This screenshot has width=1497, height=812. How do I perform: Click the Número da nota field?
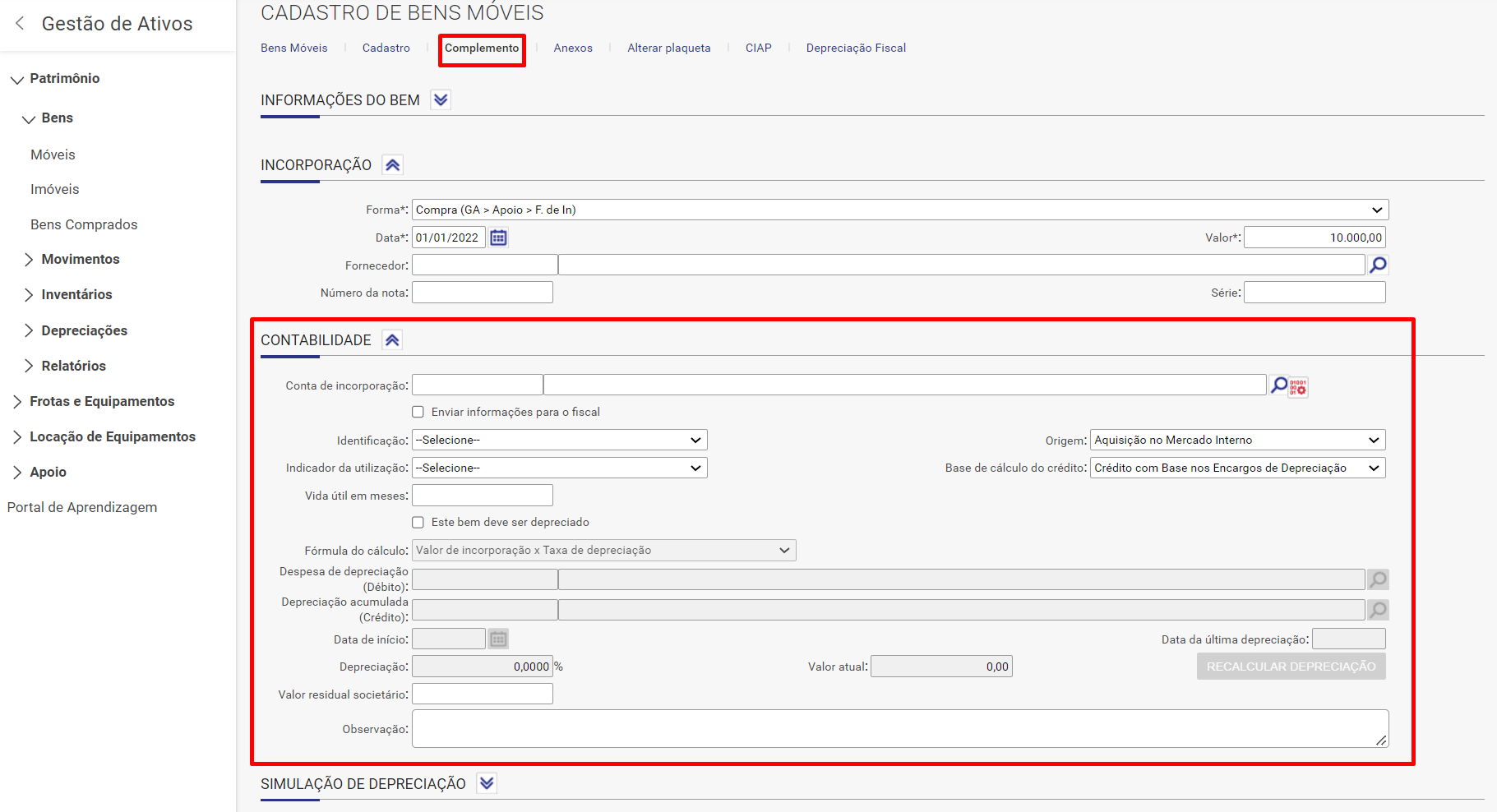(x=483, y=293)
